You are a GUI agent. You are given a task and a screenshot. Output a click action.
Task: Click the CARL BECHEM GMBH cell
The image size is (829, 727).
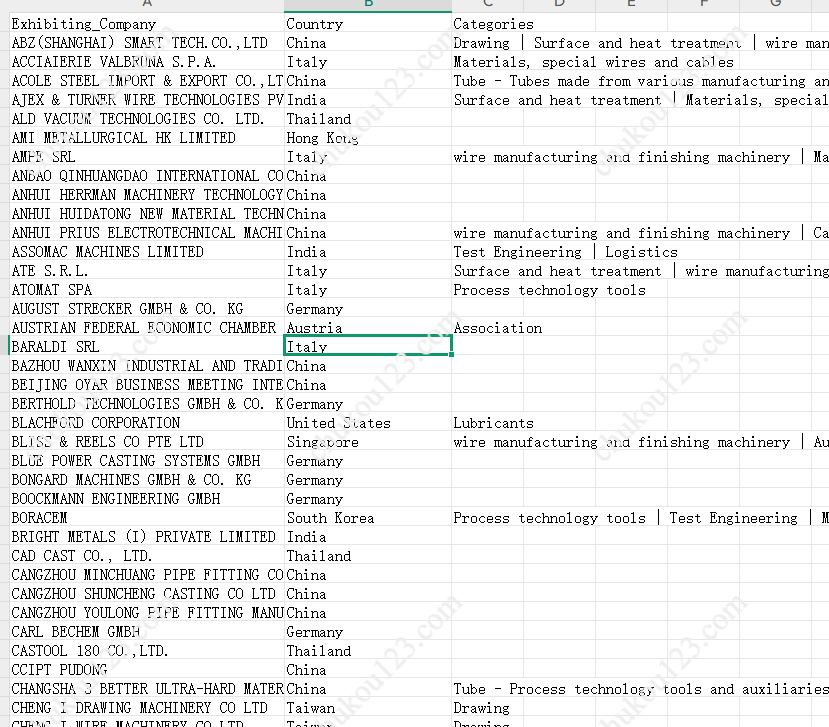(146, 632)
